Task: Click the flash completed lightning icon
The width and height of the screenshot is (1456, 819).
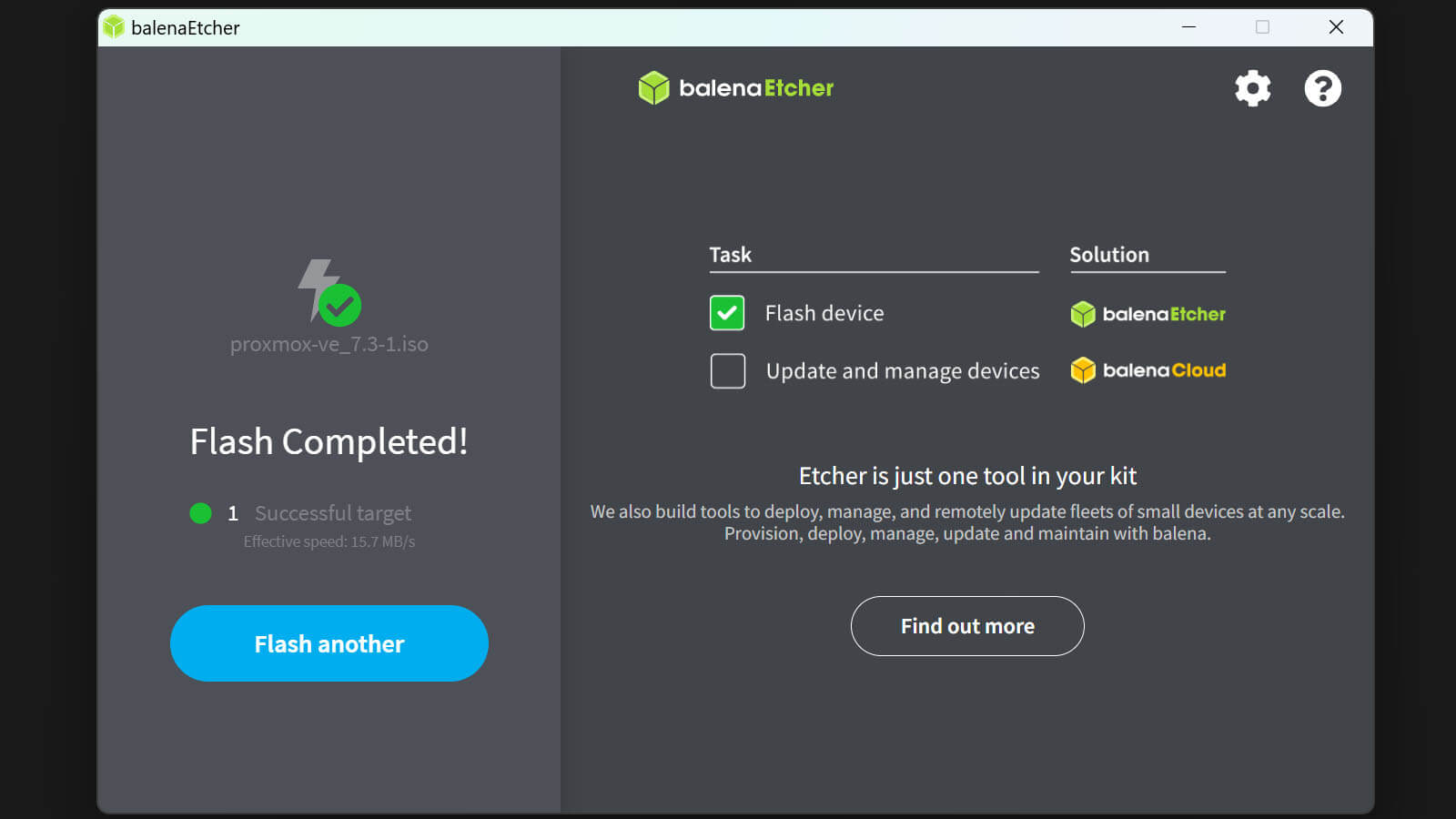Action: [329, 292]
